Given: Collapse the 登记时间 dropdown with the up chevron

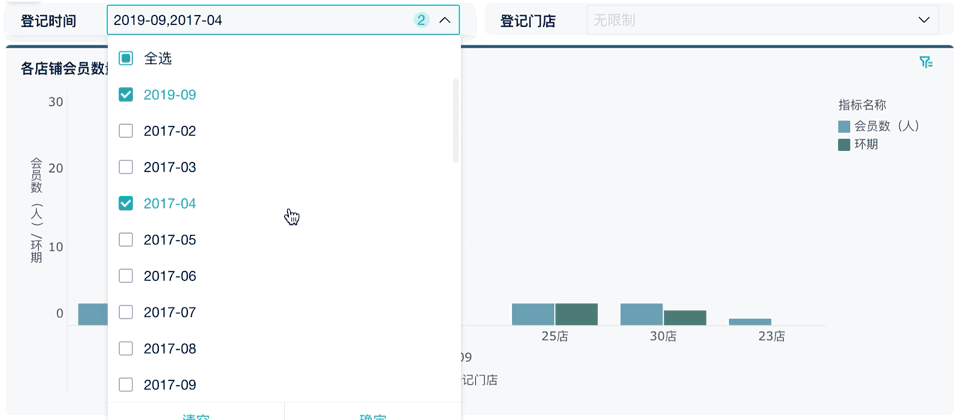Looking at the screenshot, I should point(445,20).
